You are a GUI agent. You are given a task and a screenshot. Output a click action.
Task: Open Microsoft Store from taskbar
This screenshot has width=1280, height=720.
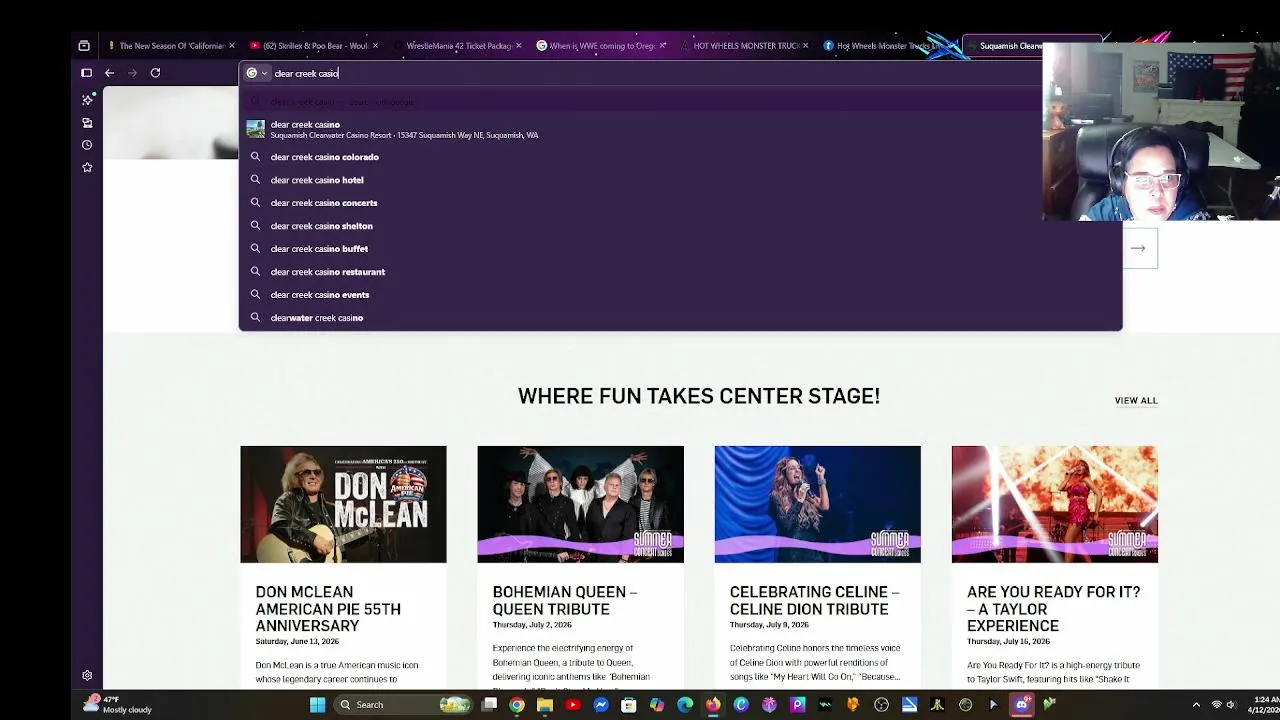click(x=629, y=705)
